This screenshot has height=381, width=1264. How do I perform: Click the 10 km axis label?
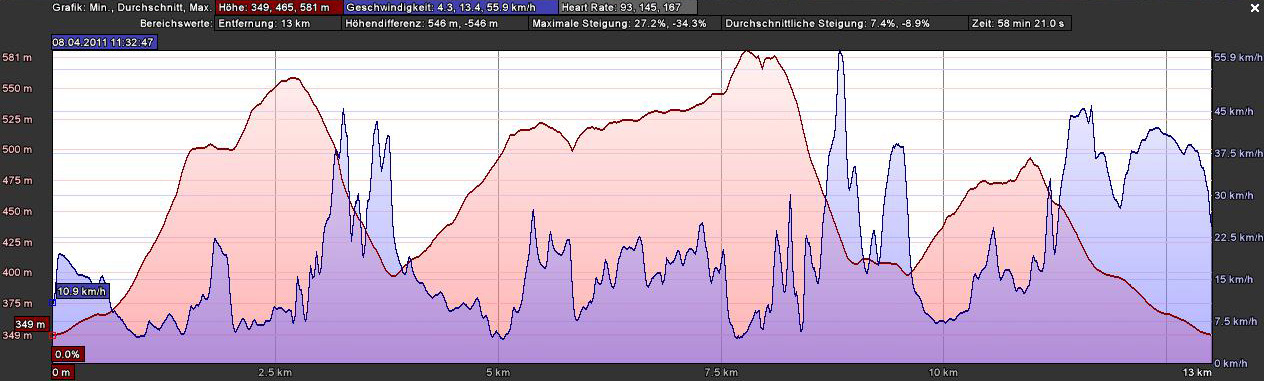tap(943, 372)
